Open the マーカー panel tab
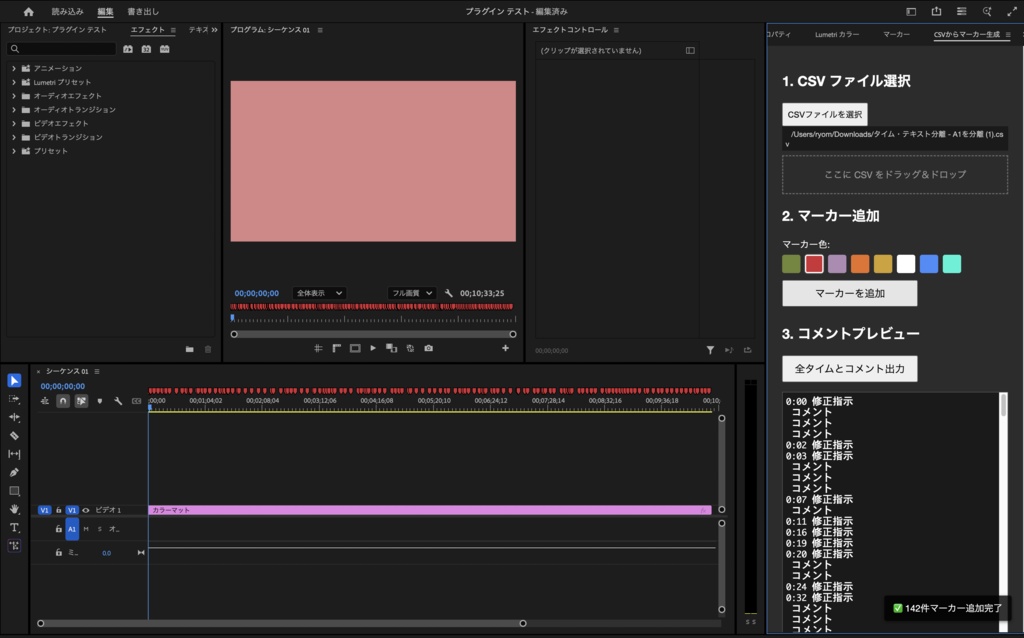 tap(896, 35)
